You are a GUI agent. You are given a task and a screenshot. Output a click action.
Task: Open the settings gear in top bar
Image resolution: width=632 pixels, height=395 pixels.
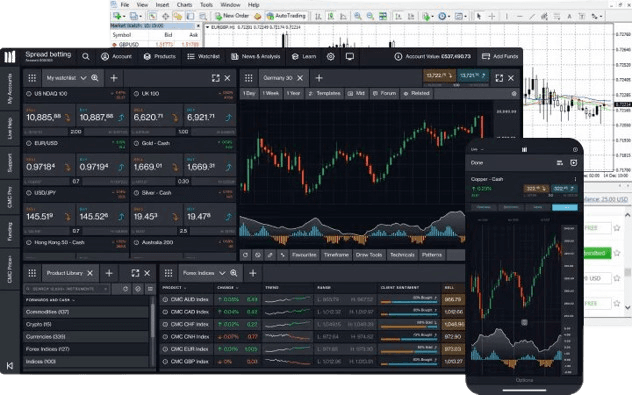click(331, 57)
